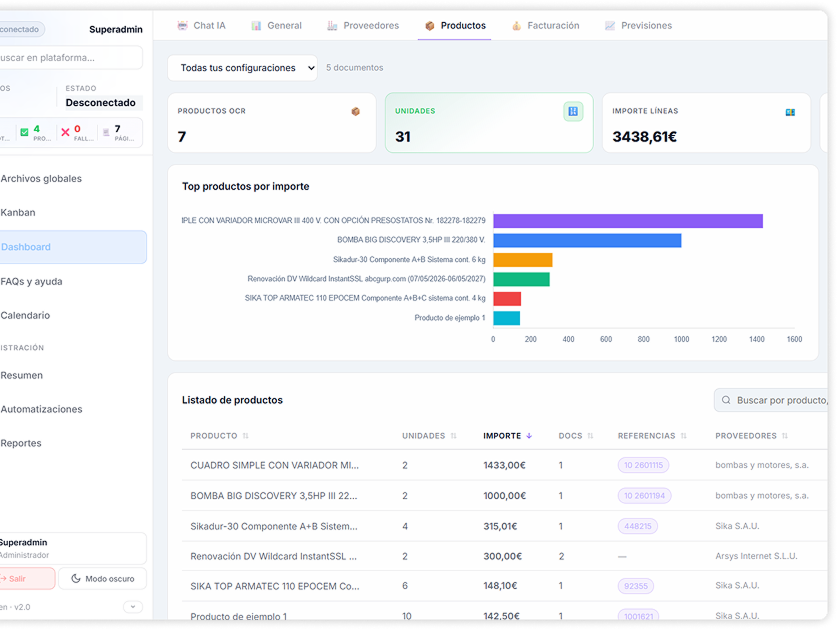This screenshot has height=630, width=838.
Task: Click the search magnifier icon in product list
Action: (x=726, y=400)
